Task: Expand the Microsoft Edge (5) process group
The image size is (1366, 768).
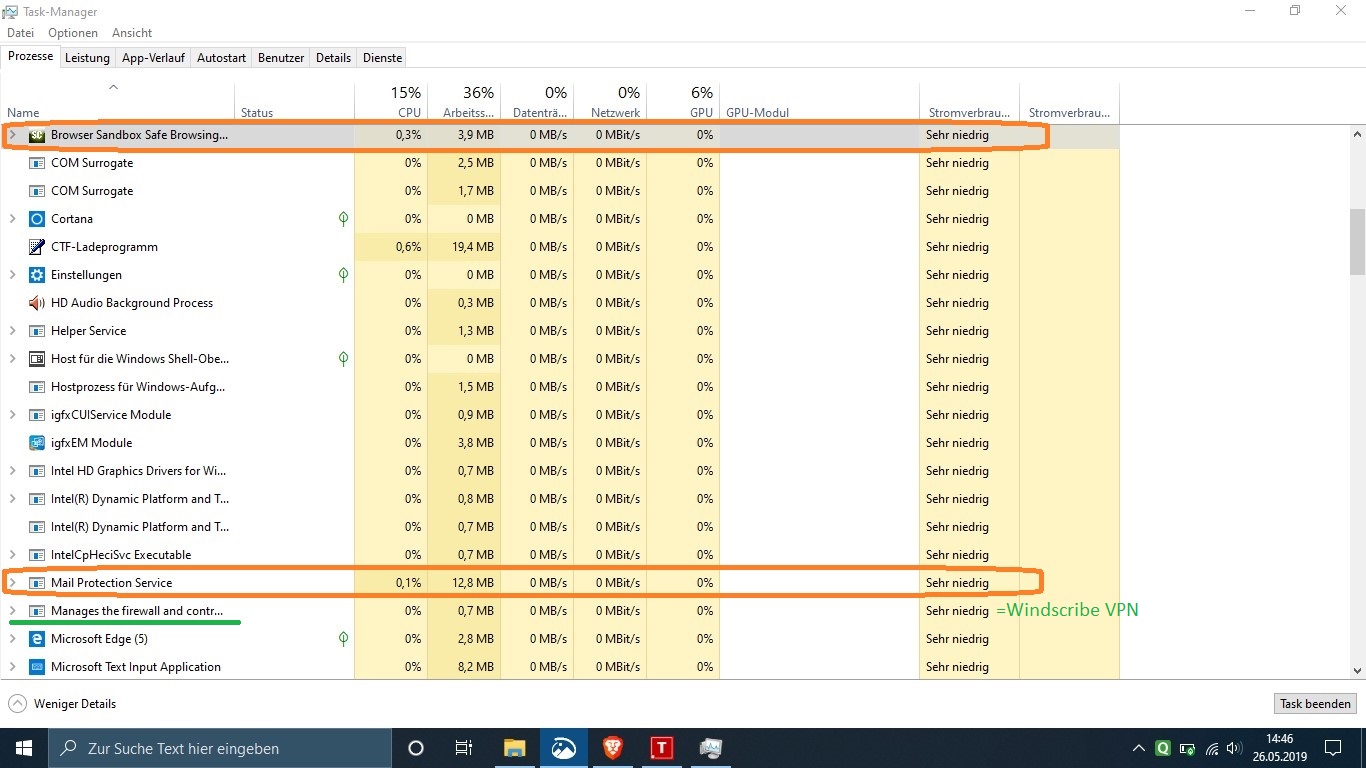Action: pyautogui.click(x=13, y=639)
